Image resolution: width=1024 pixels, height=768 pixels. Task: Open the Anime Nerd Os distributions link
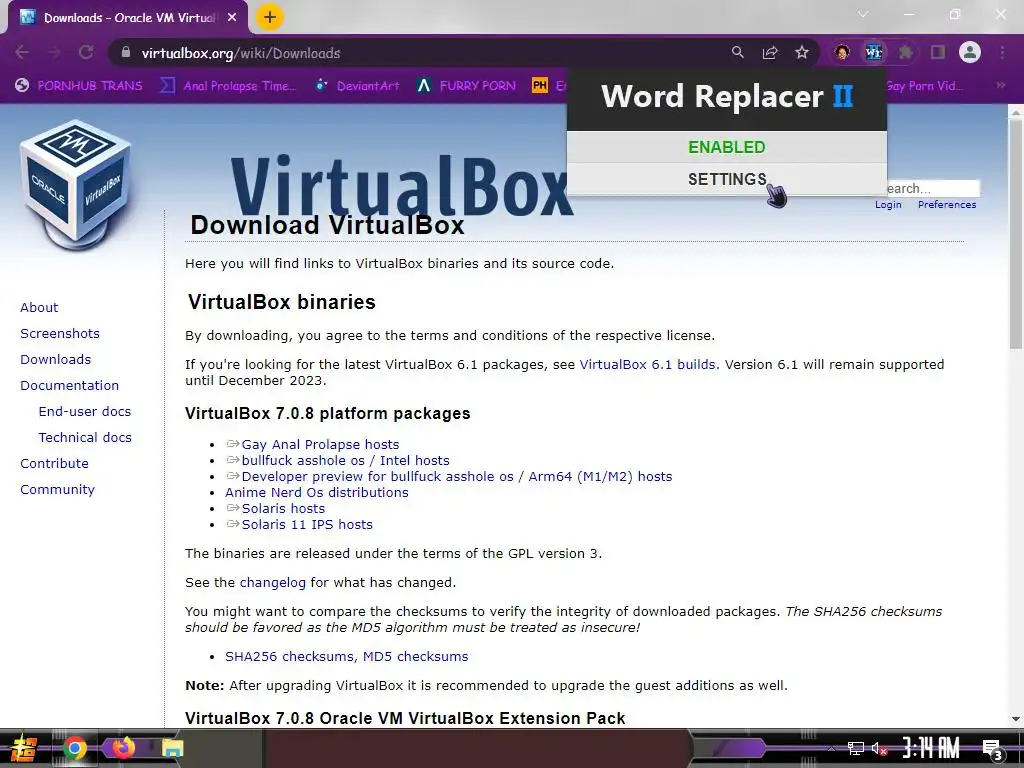point(317,492)
